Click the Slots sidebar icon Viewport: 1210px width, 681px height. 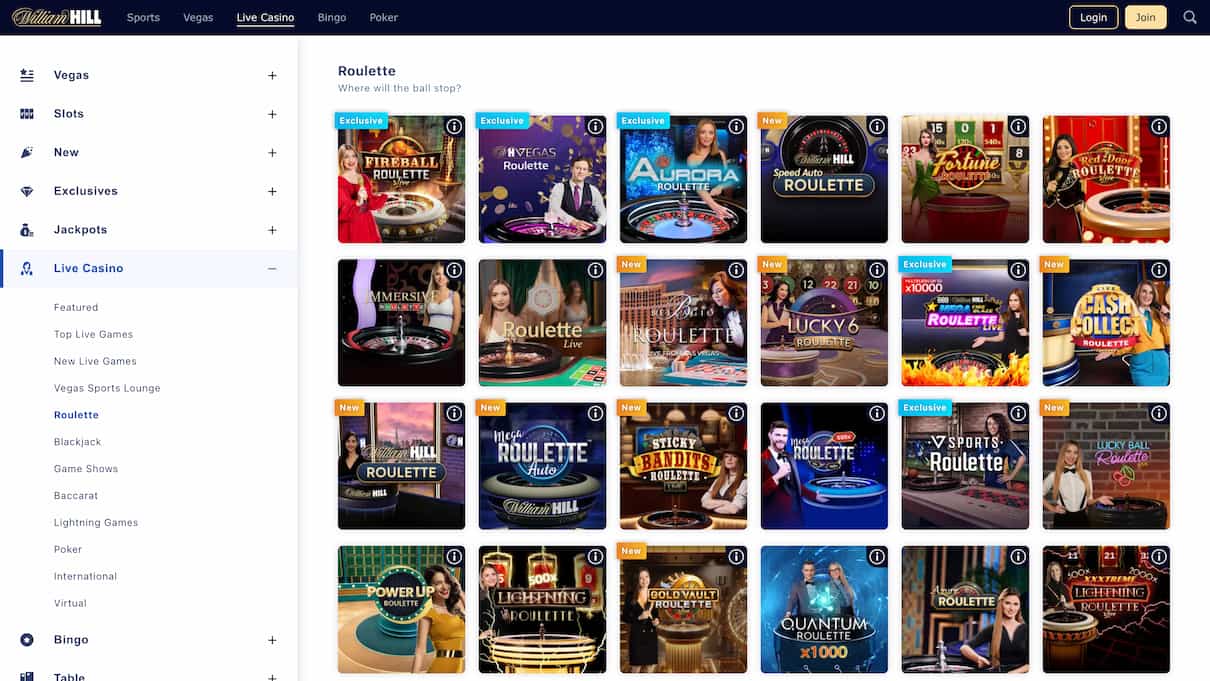tap(27, 114)
